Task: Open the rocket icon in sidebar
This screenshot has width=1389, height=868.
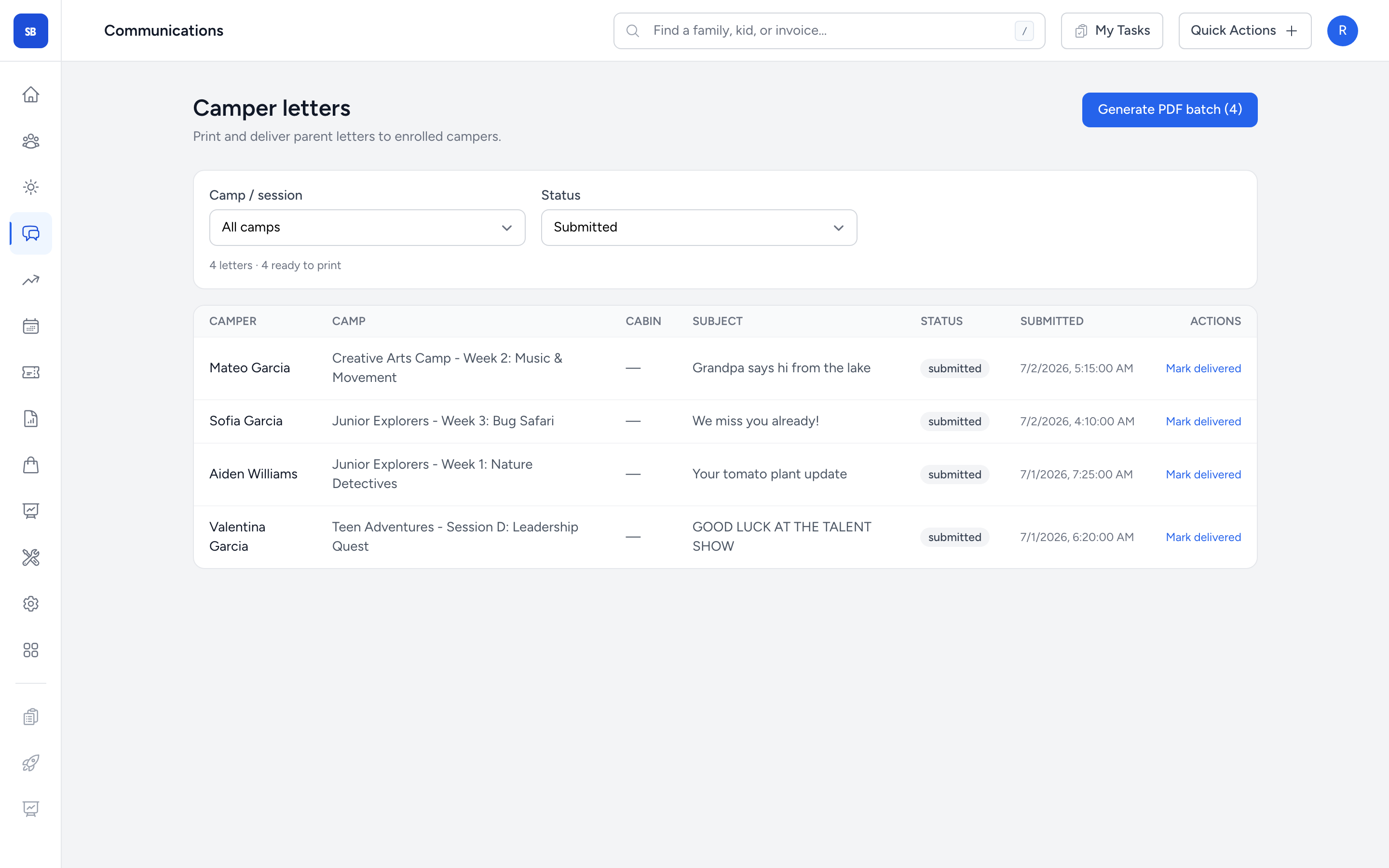Action: tap(30, 763)
